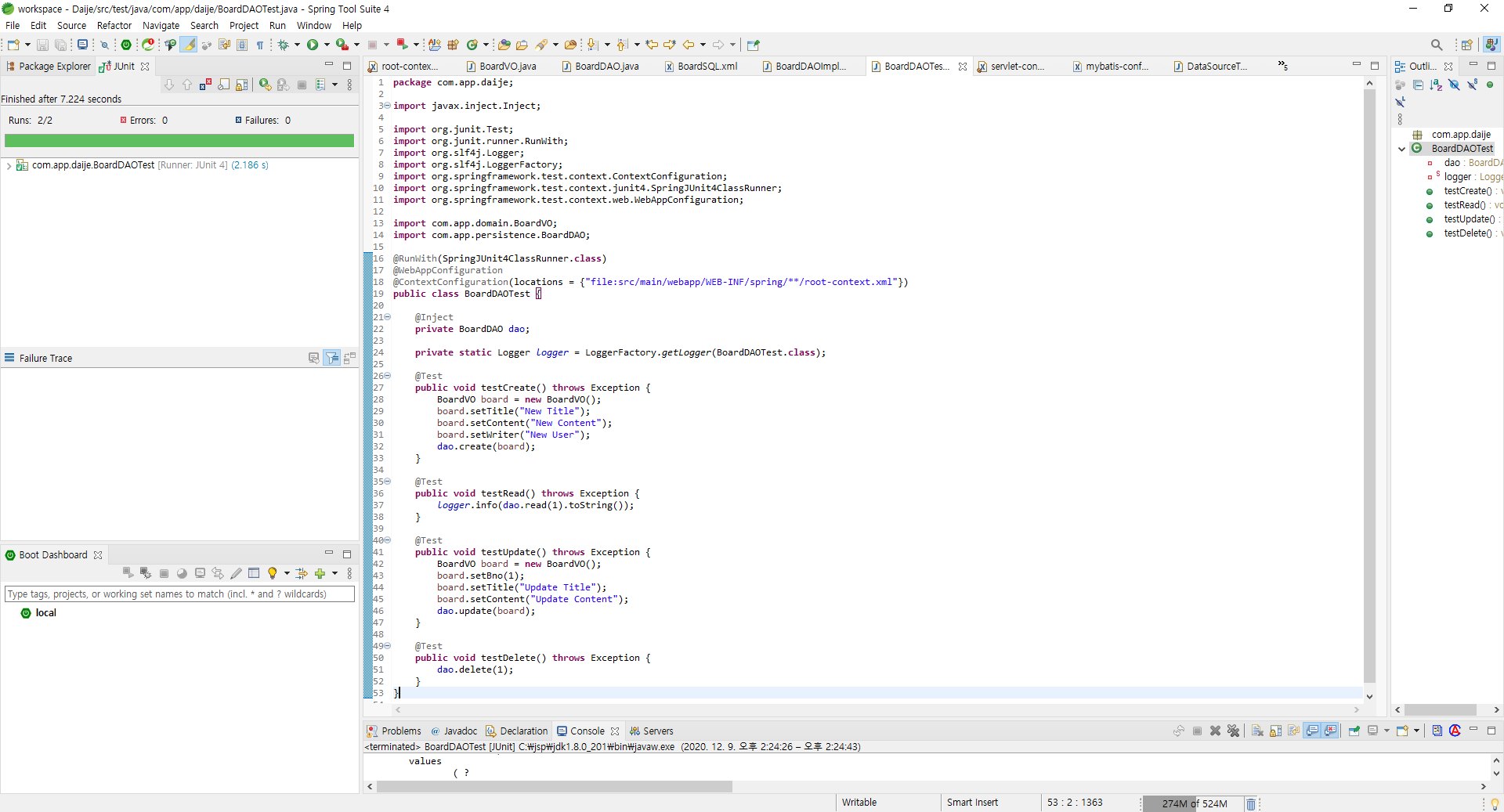This screenshot has width=1504, height=812.
Task: Click Back navigation arrow in toolbar
Action: 689,45
